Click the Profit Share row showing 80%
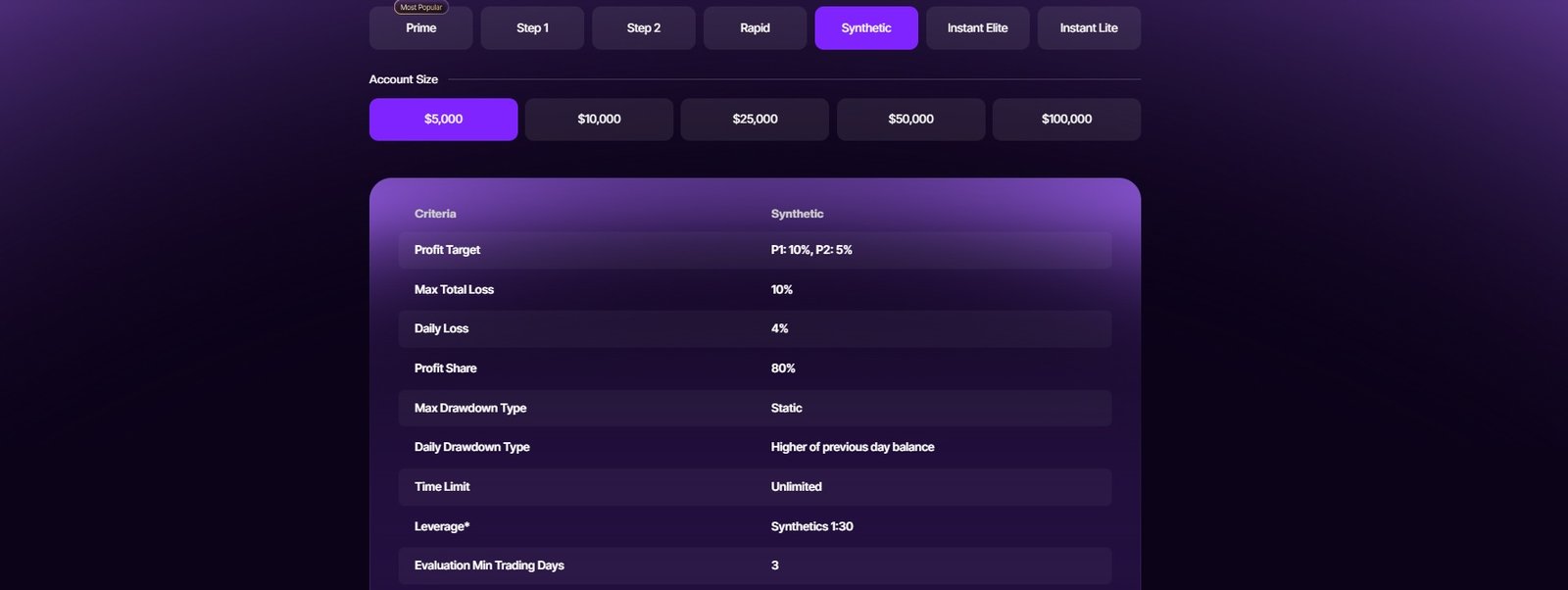The width and height of the screenshot is (1568, 590). 755,369
